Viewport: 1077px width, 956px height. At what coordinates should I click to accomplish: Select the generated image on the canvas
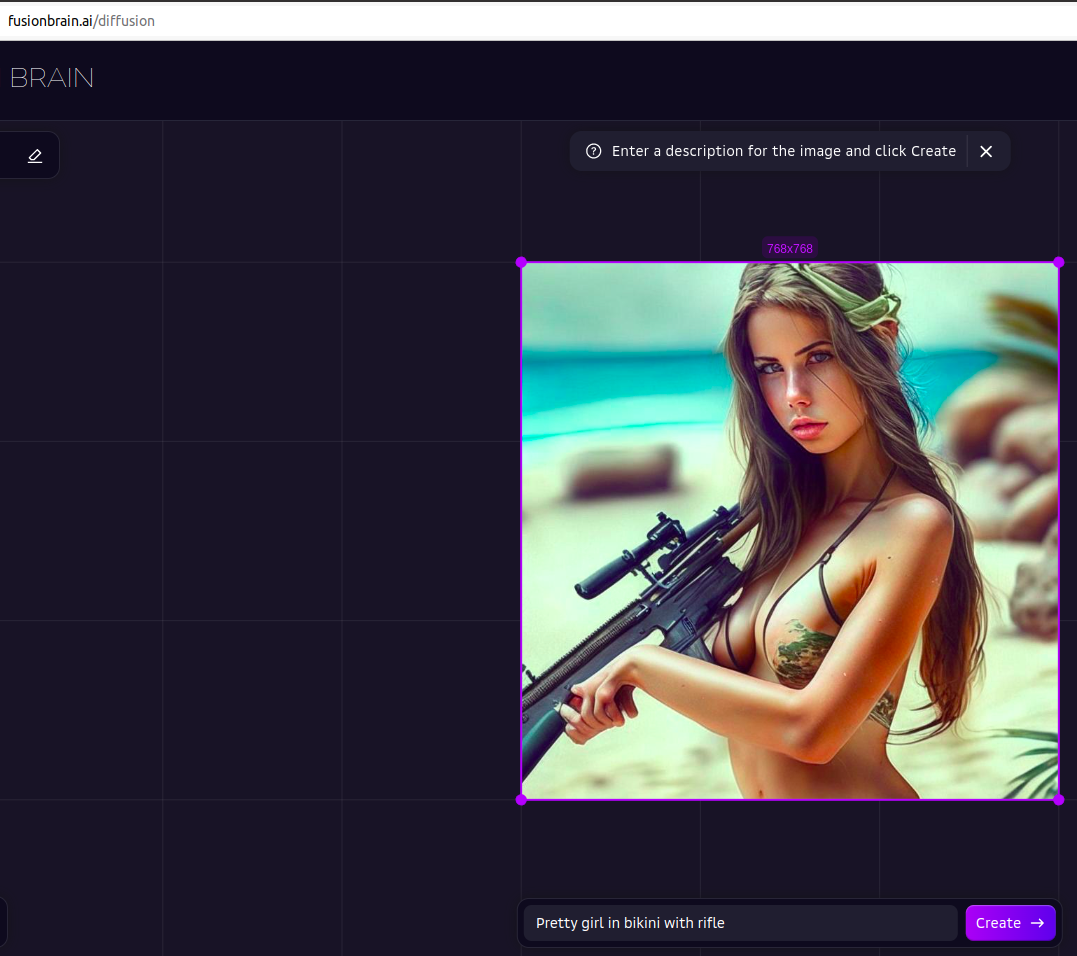pyautogui.click(x=790, y=530)
